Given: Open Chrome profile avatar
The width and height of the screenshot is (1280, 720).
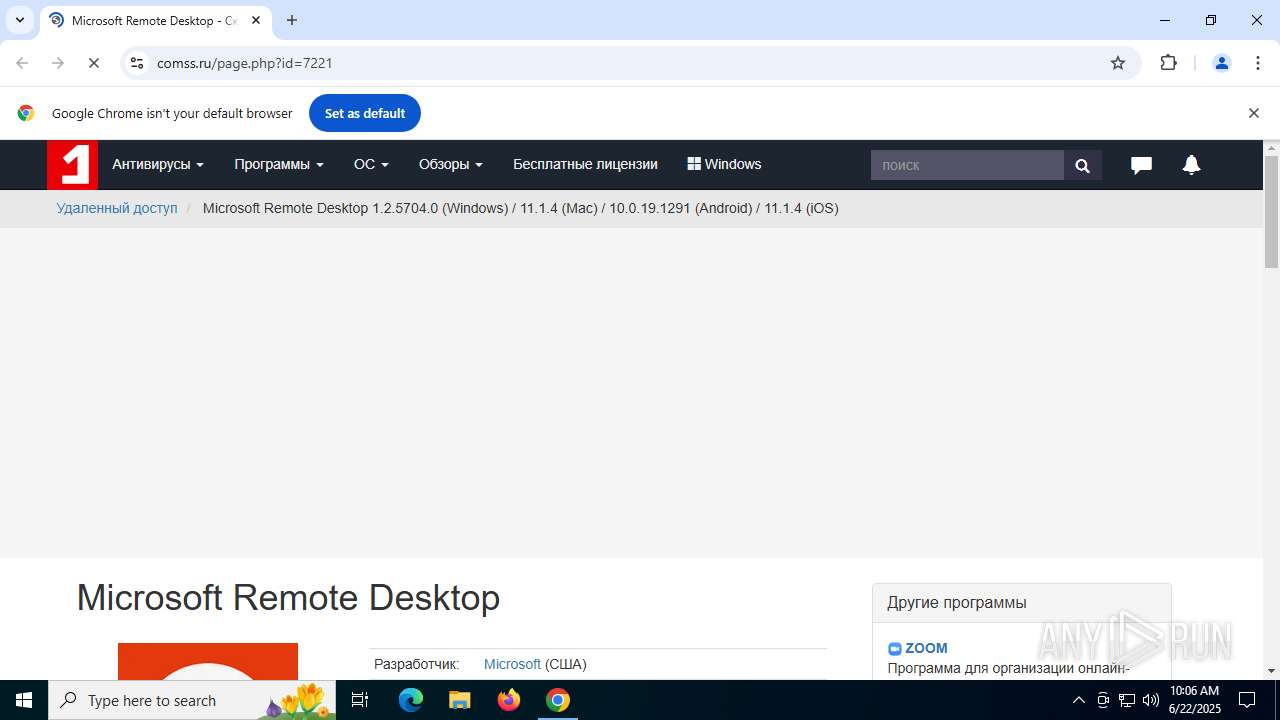Looking at the screenshot, I should 1221,63.
